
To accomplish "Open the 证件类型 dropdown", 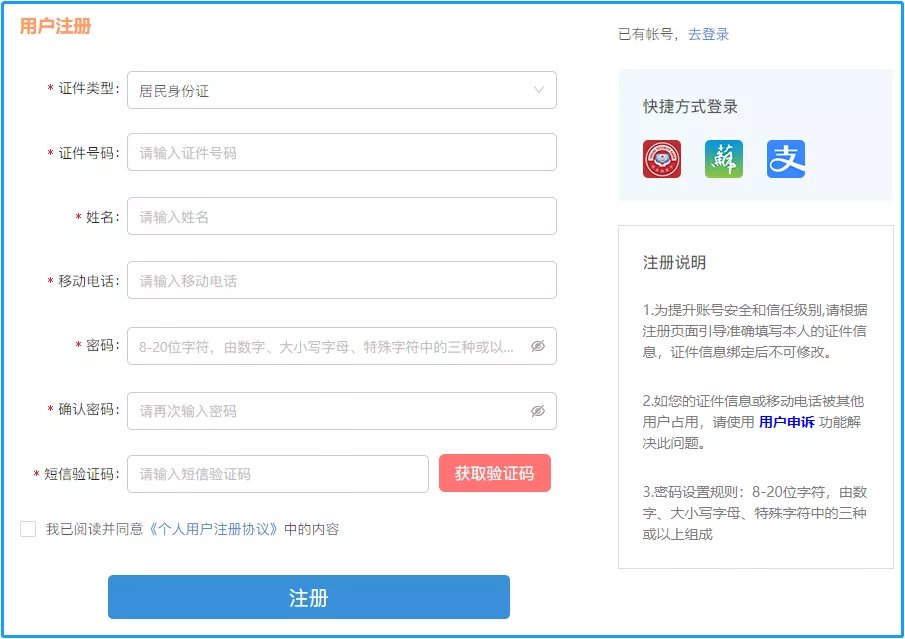I will 341,90.
